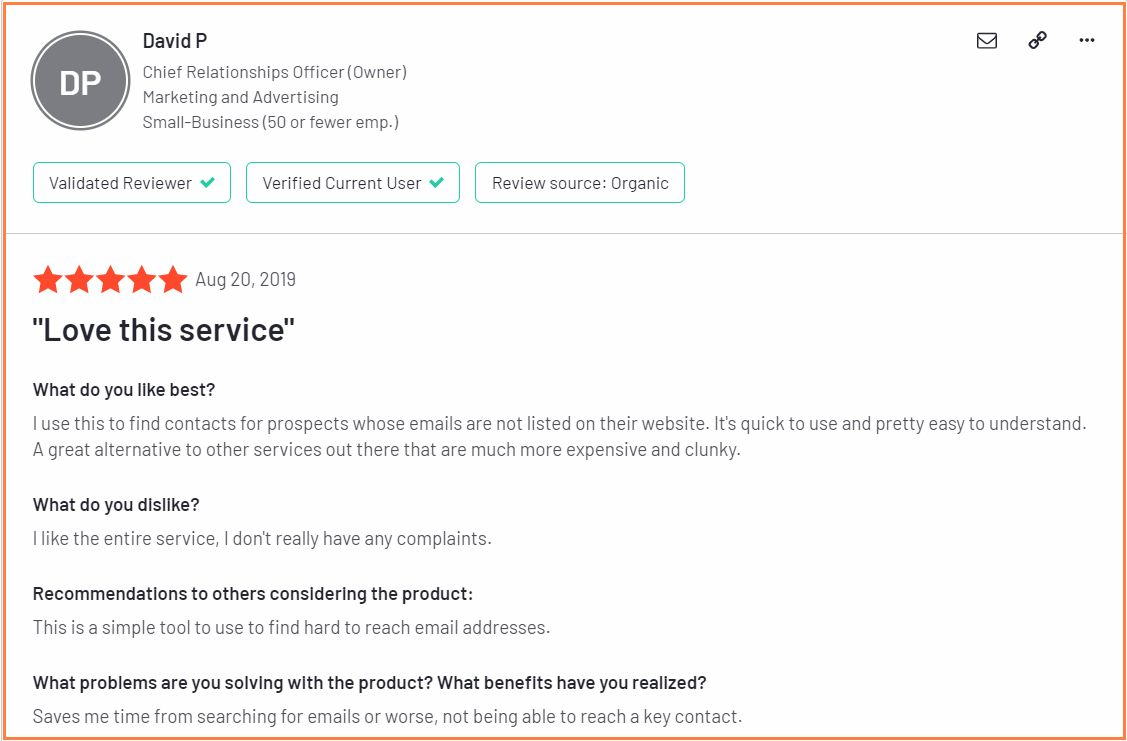1127x741 pixels.
Task: Open the three-dot more options menu
Action: pos(1087,41)
